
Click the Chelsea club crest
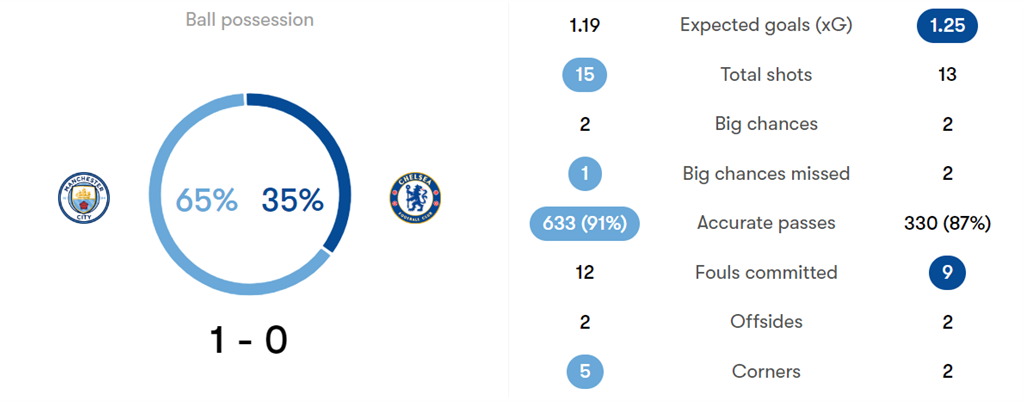pos(414,197)
